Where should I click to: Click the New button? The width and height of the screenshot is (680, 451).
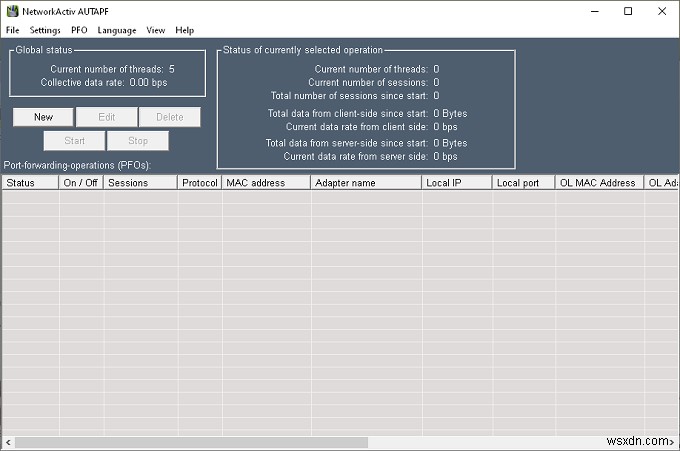[x=43, y=117]
